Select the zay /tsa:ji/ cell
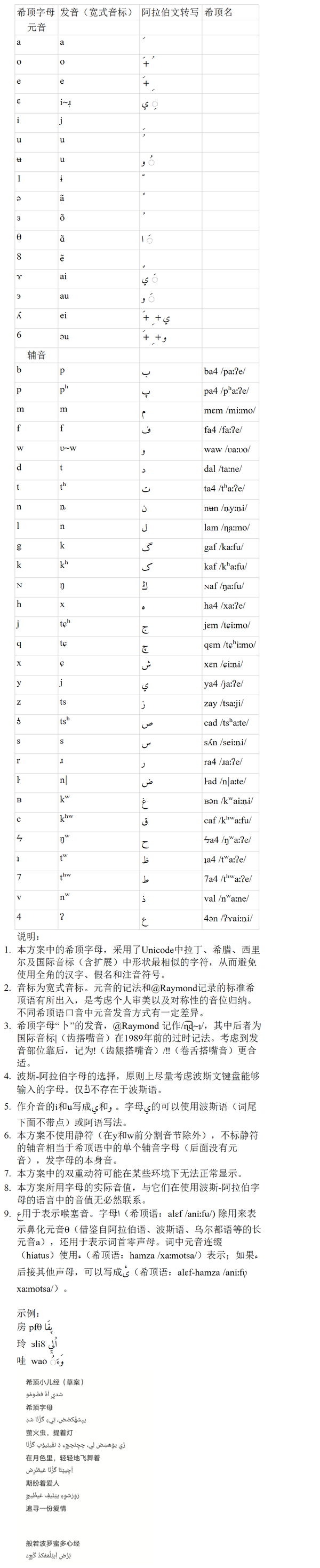This screenshot has height=1568, width=320. (224, 703)
